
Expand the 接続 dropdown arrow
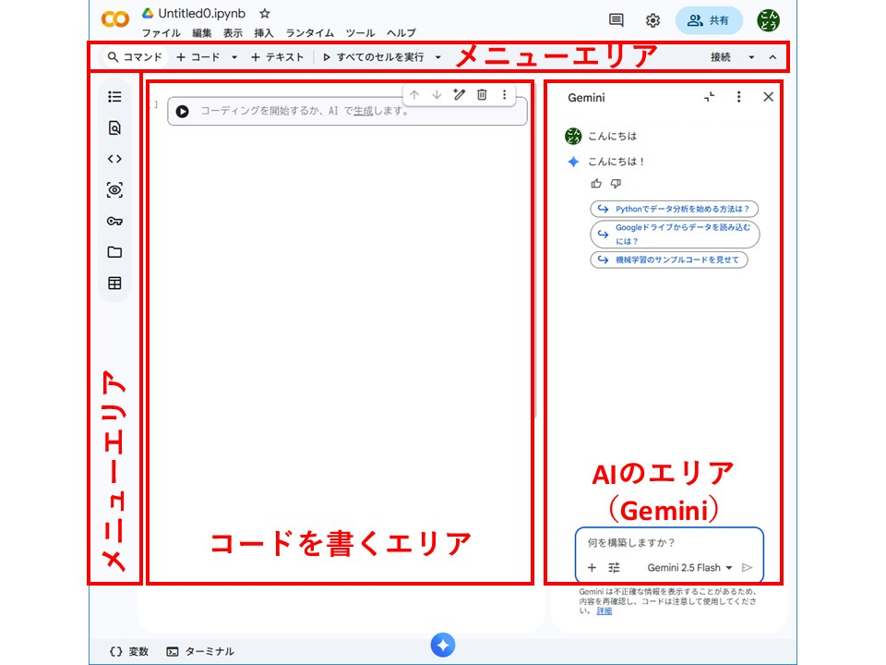coord(752,57)
